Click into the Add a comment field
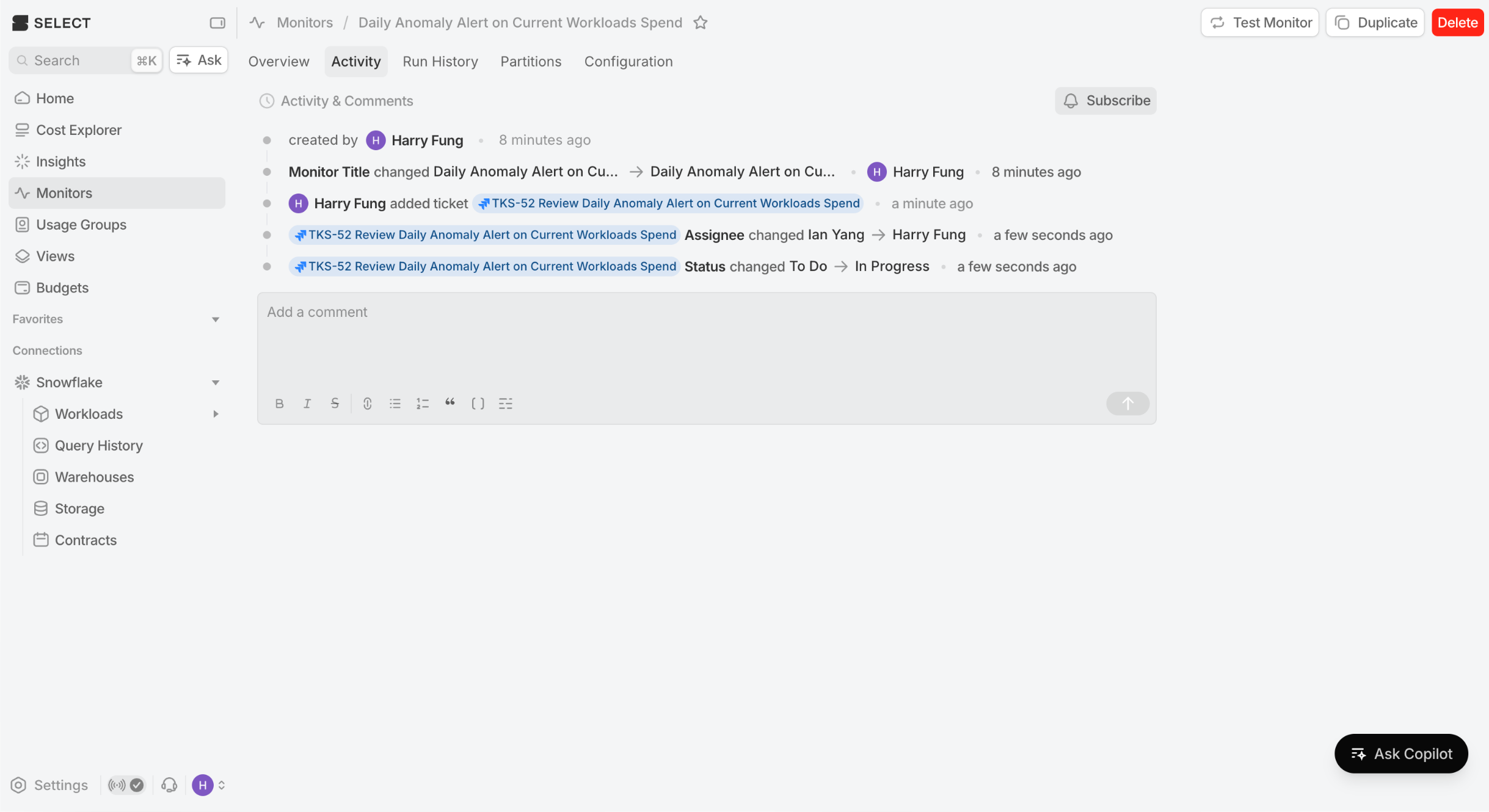 [x=705, y=342]
